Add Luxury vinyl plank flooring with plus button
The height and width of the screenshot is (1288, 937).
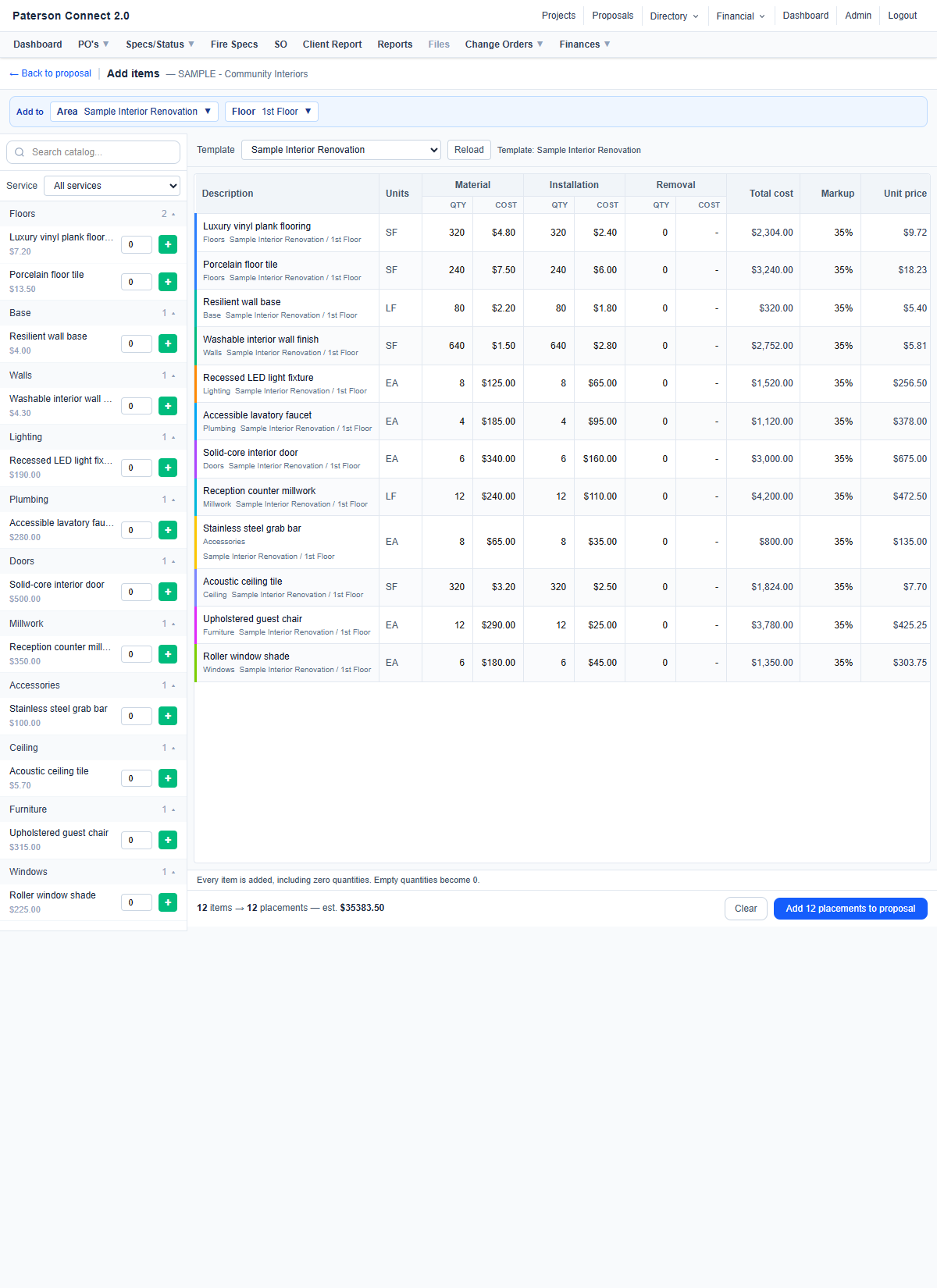pos(168,244)
